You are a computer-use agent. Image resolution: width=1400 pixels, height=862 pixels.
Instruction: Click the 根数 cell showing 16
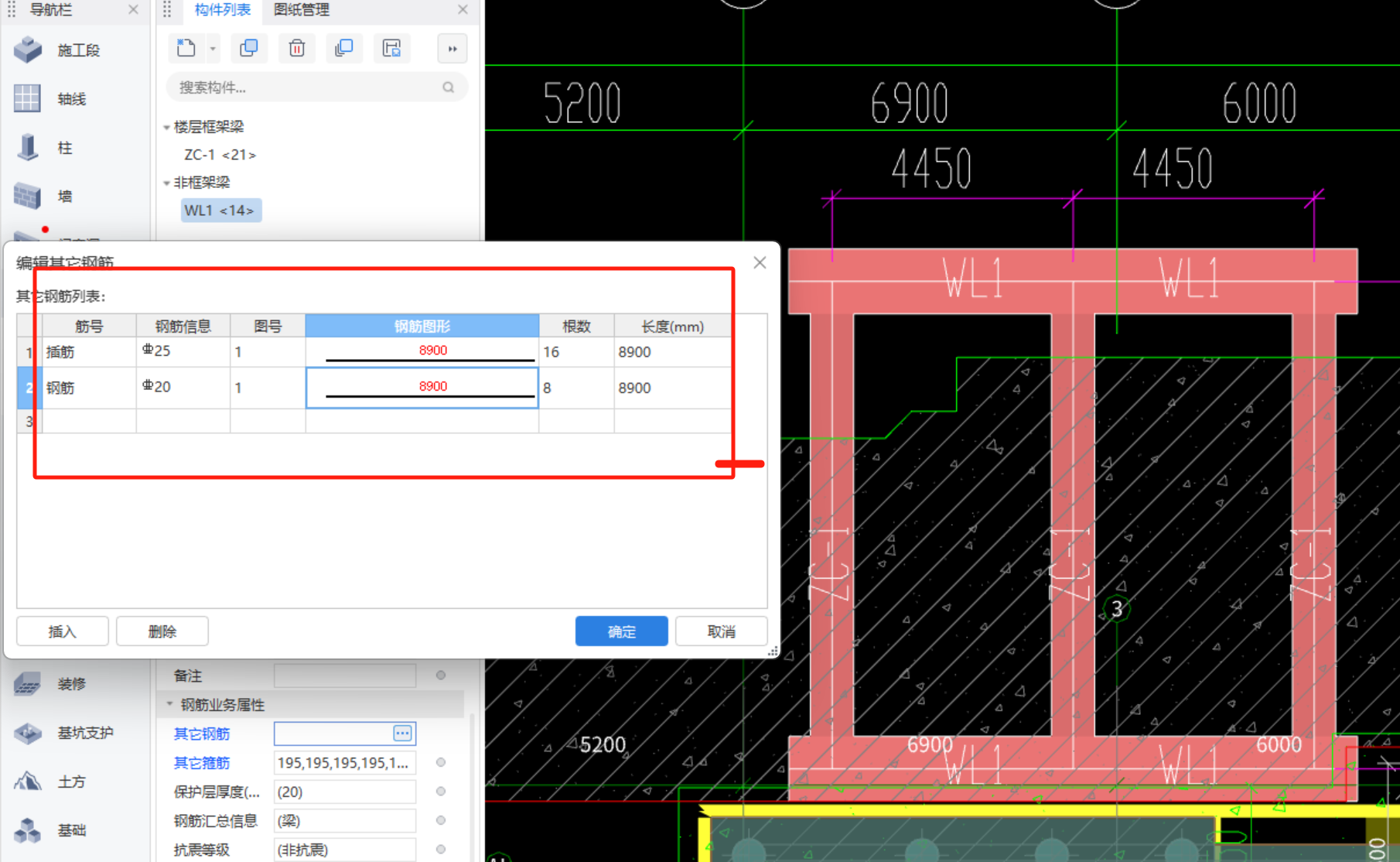click(x=577, y=352)
